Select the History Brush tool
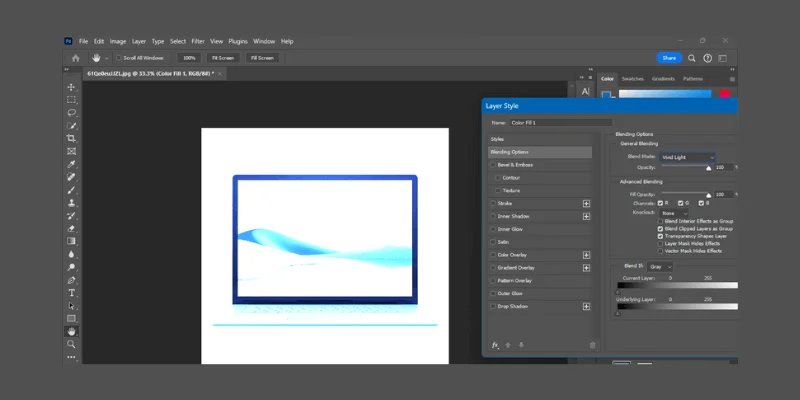 point(71,216)
